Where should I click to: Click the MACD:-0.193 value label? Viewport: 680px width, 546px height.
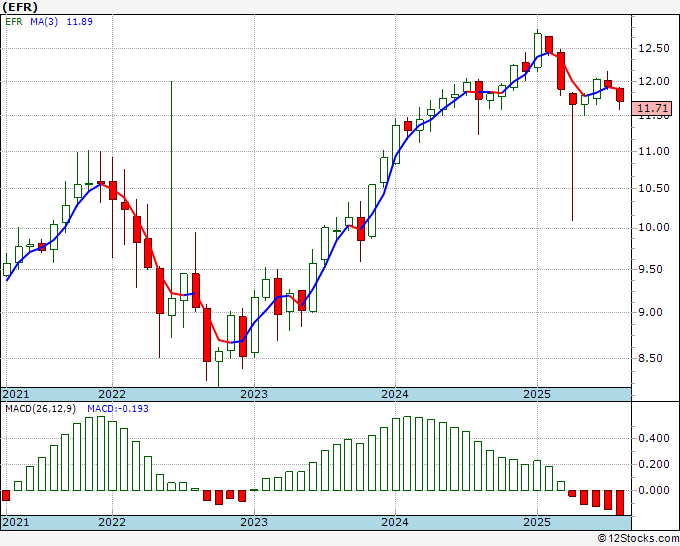(118, 409)
